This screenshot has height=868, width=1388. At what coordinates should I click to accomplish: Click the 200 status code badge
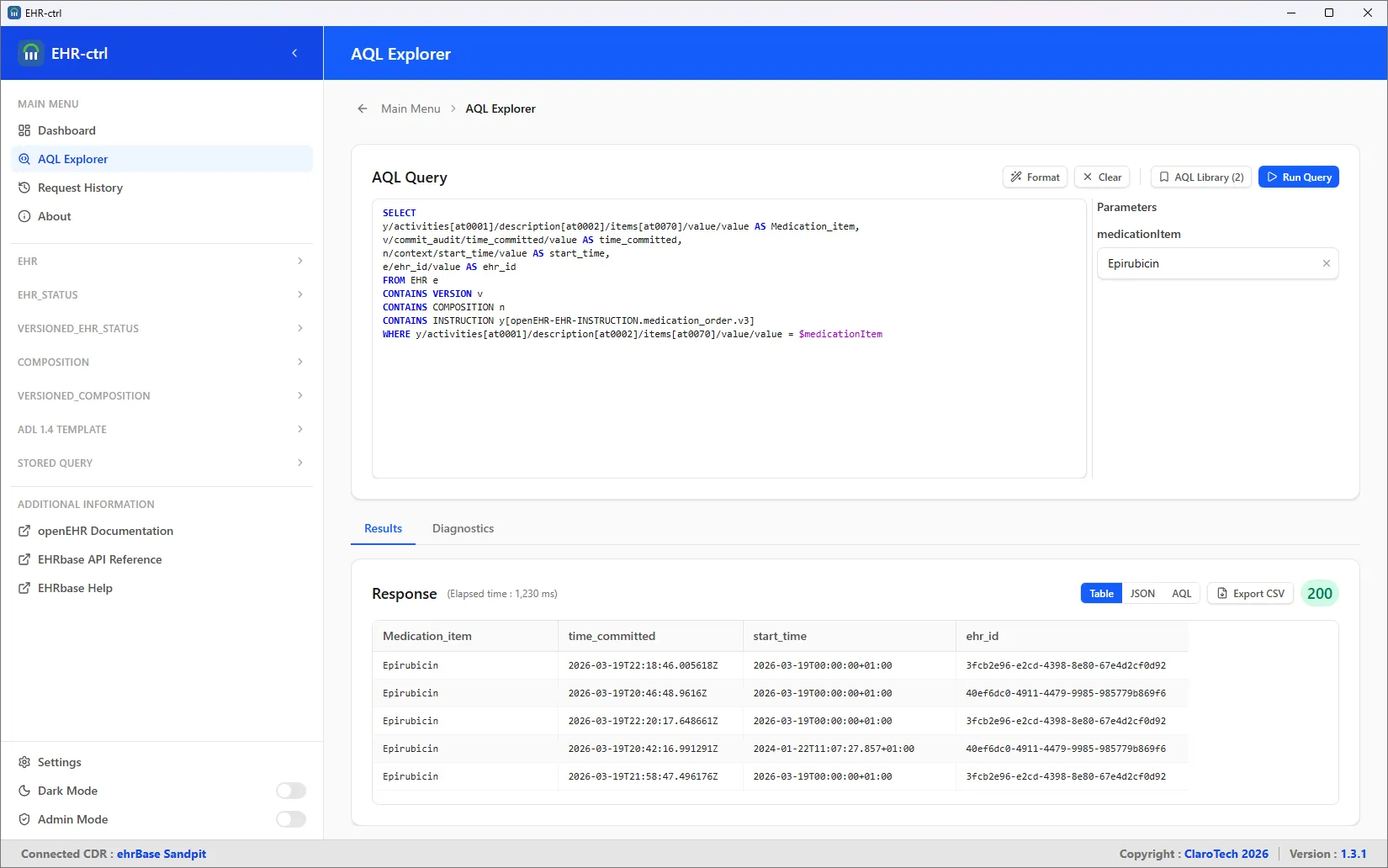(x=1319, y=593)
